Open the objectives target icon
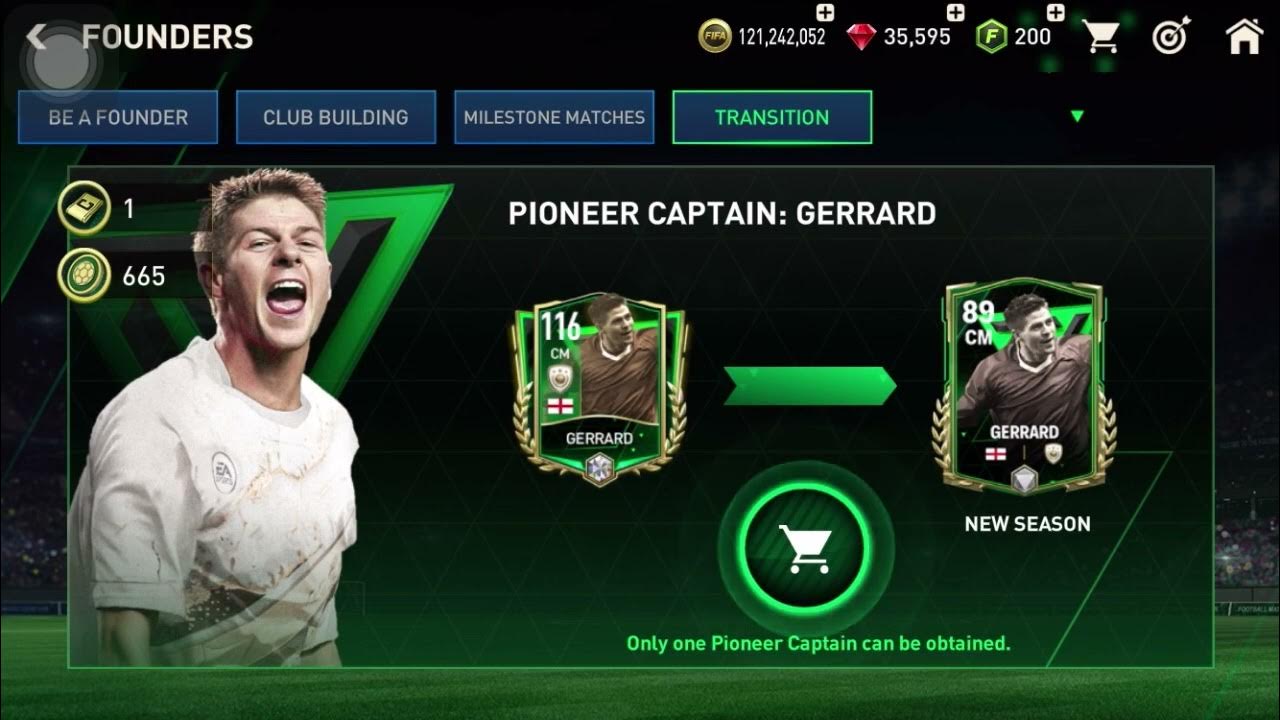The height and width of the screenshot is (720, 1280). [1169, 38]
